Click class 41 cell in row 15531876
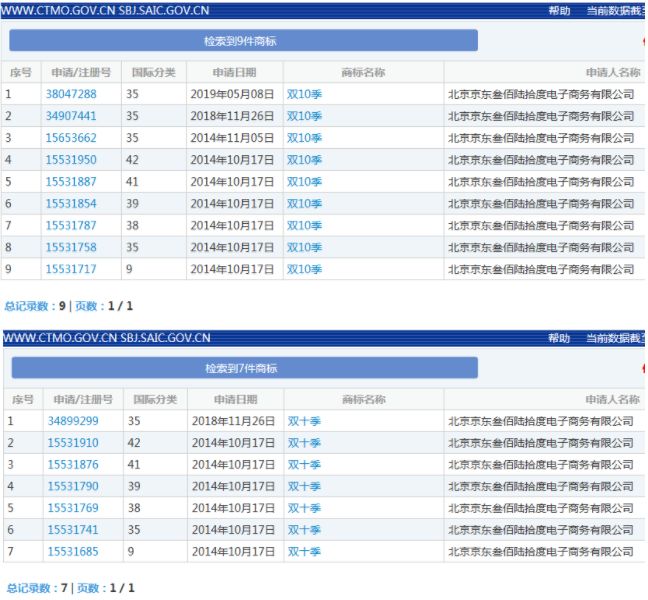Screen dimensions: 648x600 (x=134, y=465)
